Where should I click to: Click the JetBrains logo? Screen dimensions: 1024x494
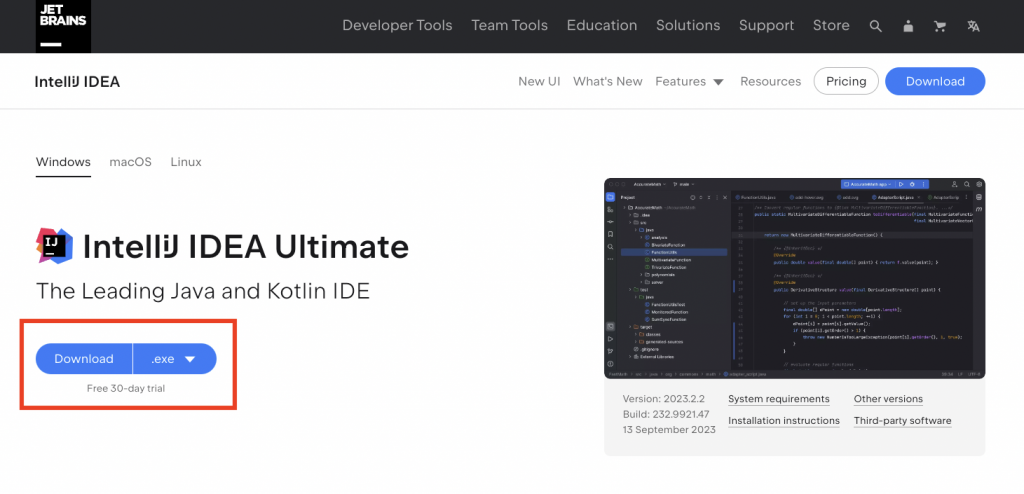63,26
